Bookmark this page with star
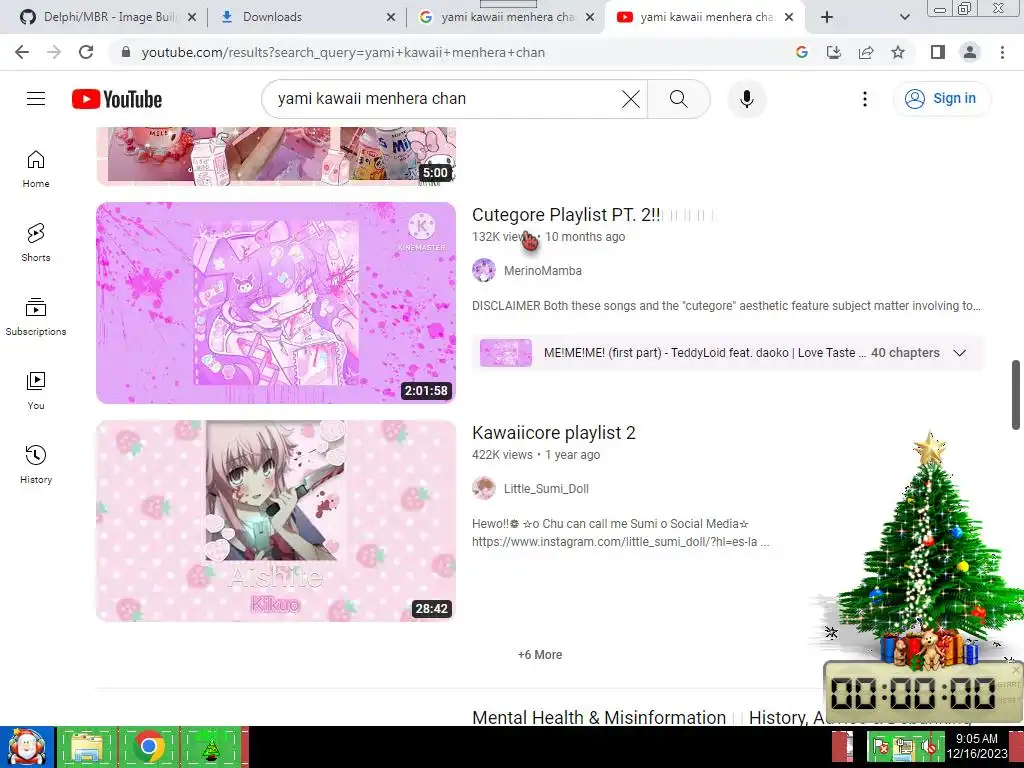This screenshot has width=1024, height=768. (x=898, y=52)
